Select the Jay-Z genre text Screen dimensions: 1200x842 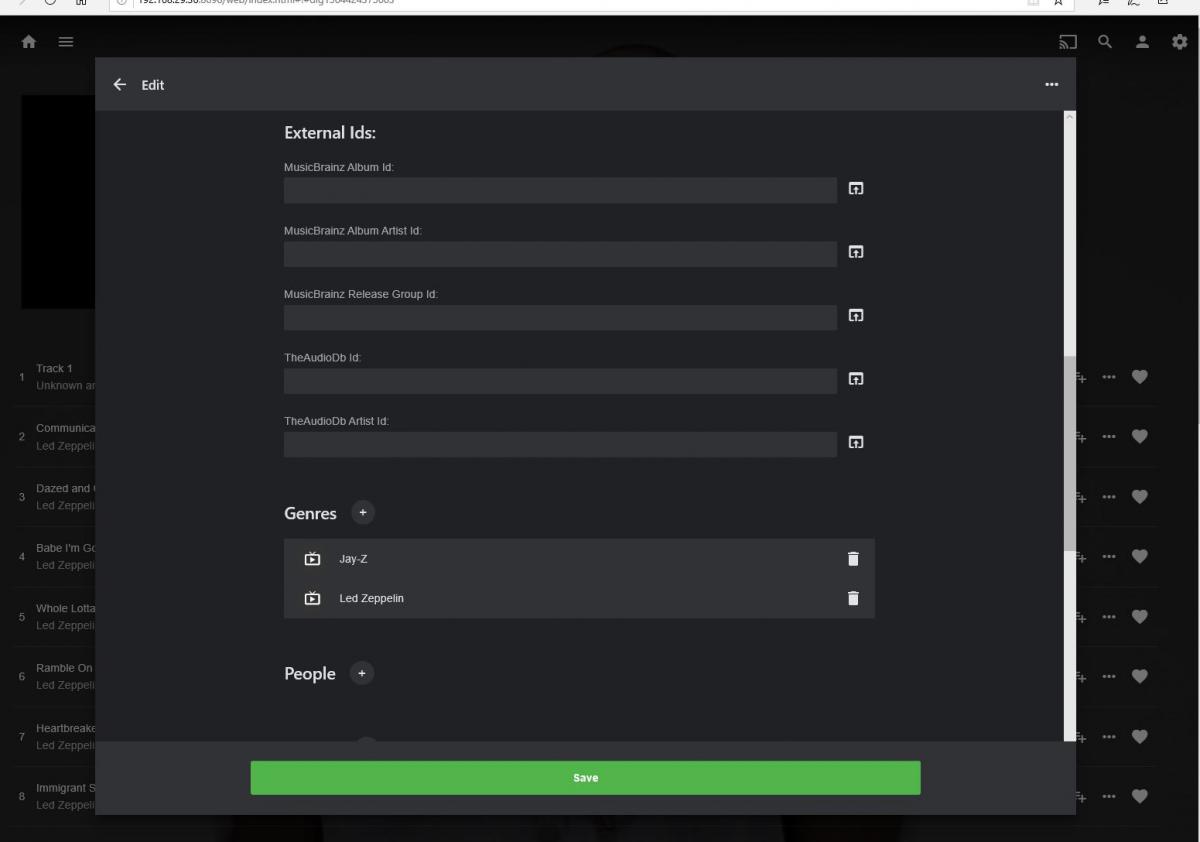(353, 559)
